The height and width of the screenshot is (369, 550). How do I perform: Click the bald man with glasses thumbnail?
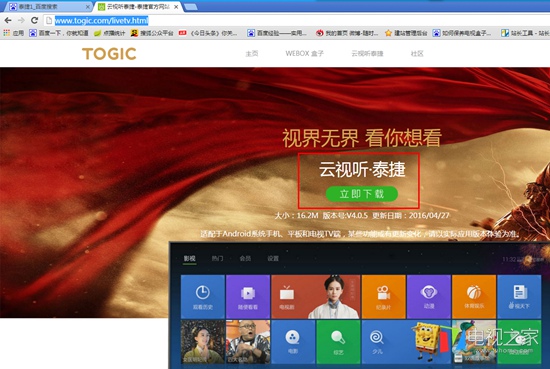point(248,342)
